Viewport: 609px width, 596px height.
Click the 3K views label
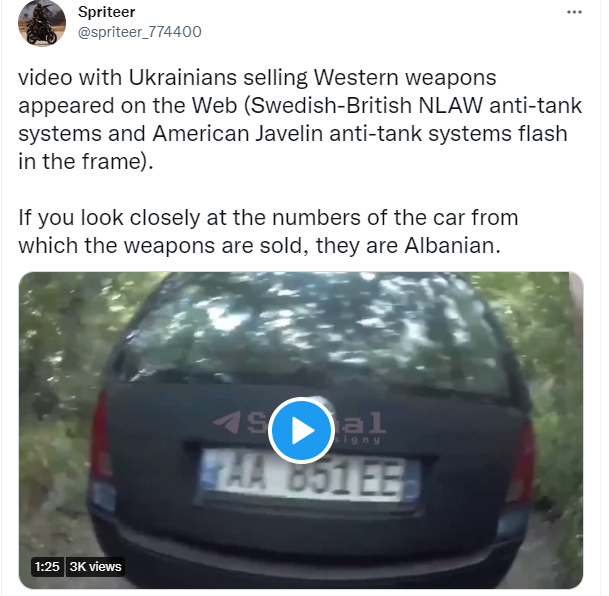[96, 566]
